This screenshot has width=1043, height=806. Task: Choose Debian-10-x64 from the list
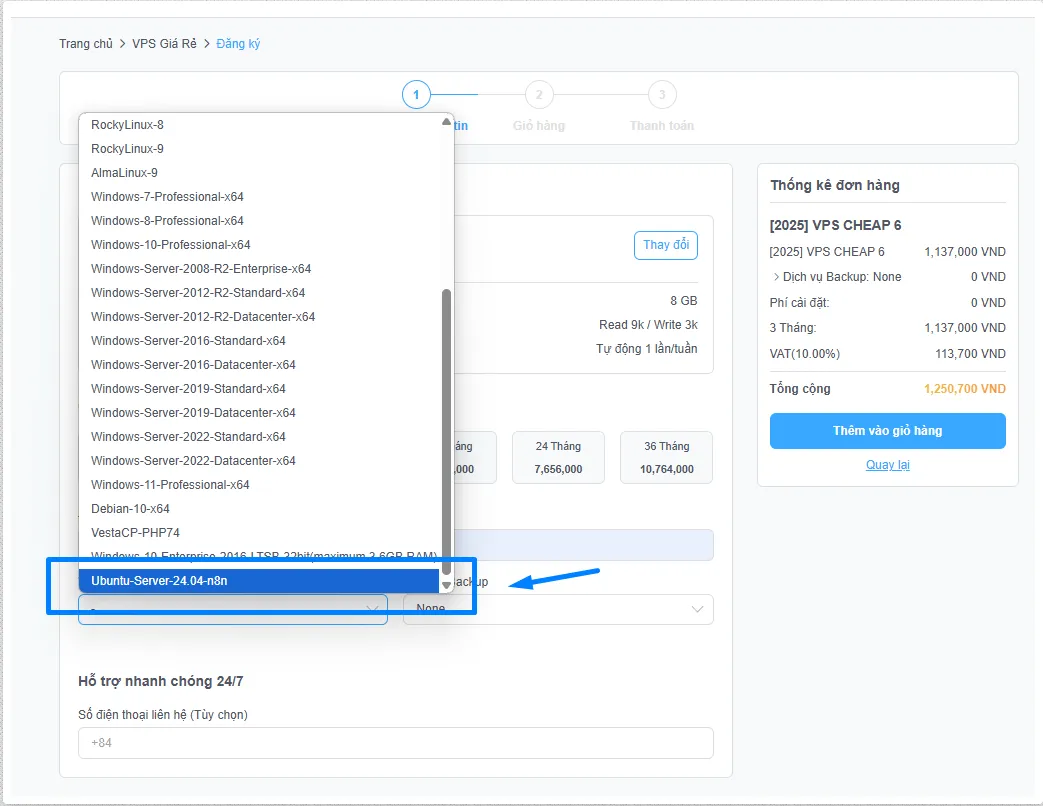pyautogui.click(x=130, y=509)
